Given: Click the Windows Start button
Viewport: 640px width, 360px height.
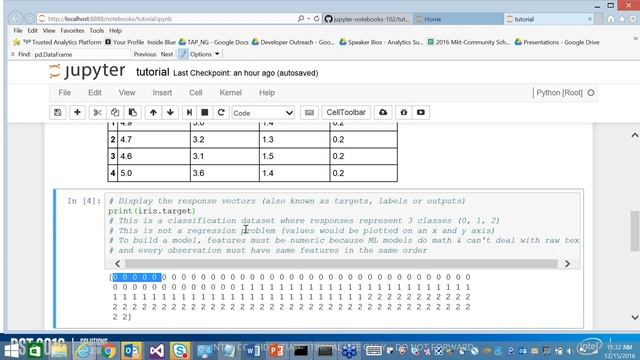Looking at the screenshot, I should (12, 351).
